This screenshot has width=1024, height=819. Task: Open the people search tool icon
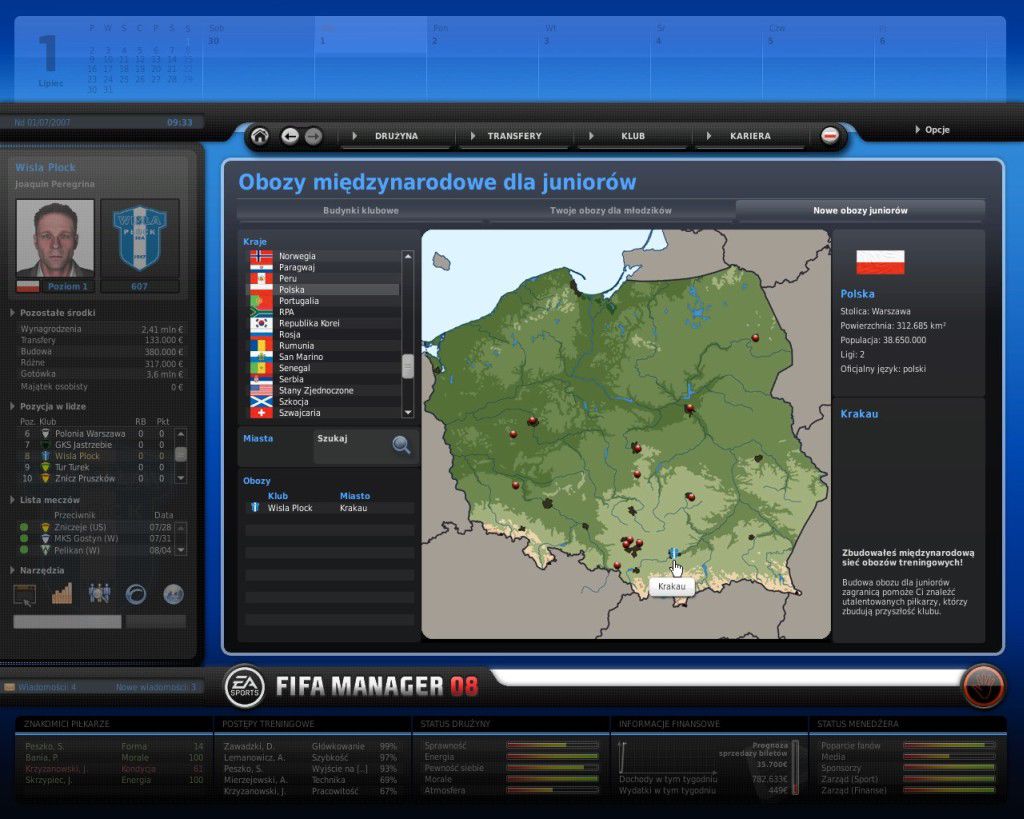coord(99,594)
